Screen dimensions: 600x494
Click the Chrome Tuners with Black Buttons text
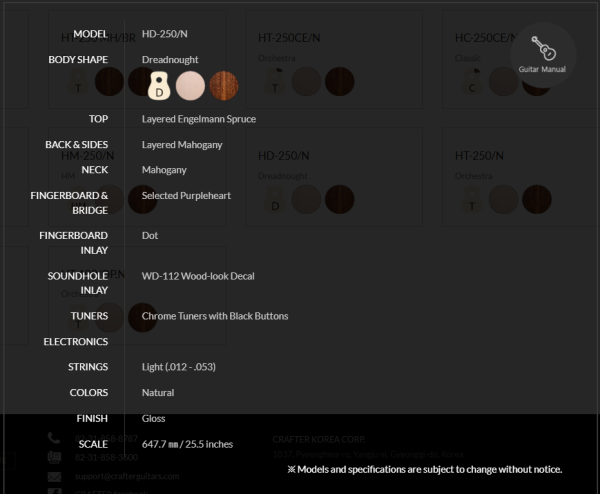tap(215, 316)
